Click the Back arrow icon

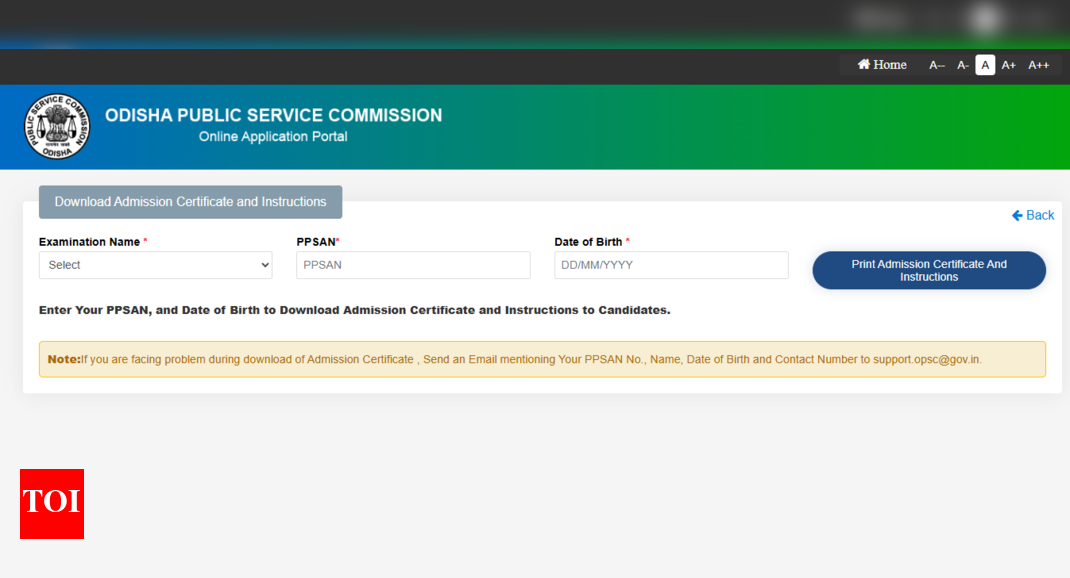point(1017,215)
